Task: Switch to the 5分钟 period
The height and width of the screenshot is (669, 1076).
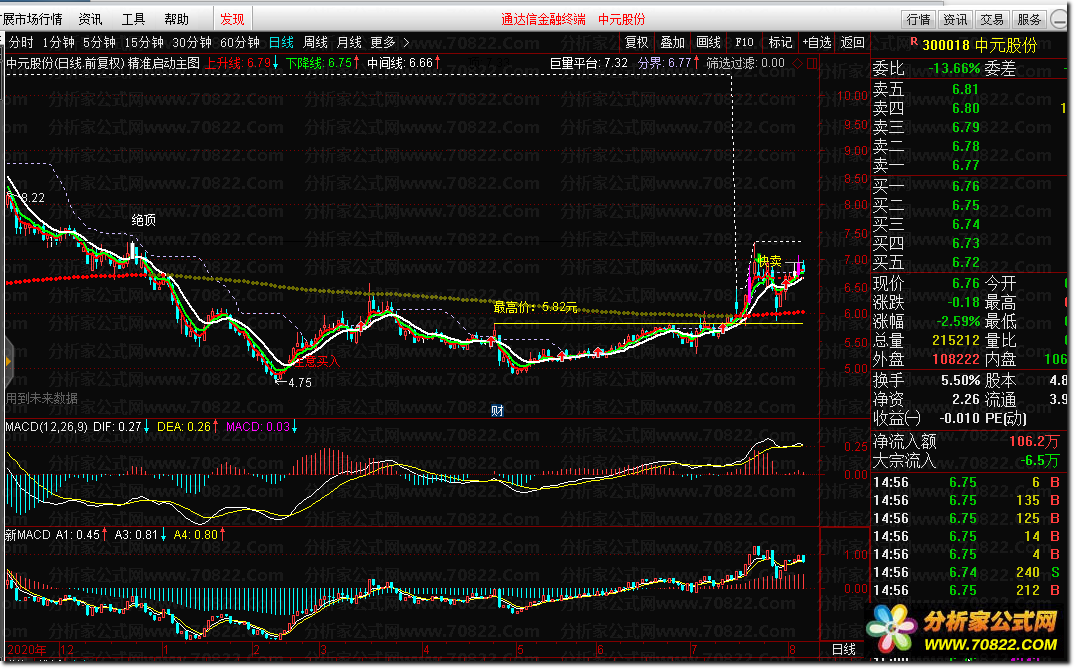Action: (x=100, y=43)
